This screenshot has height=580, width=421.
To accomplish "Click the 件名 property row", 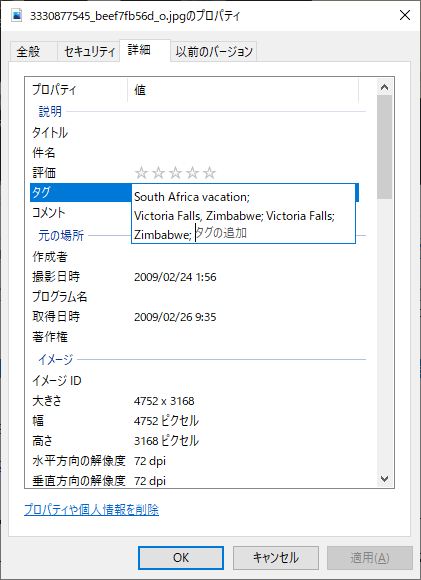I will [194, 152].
